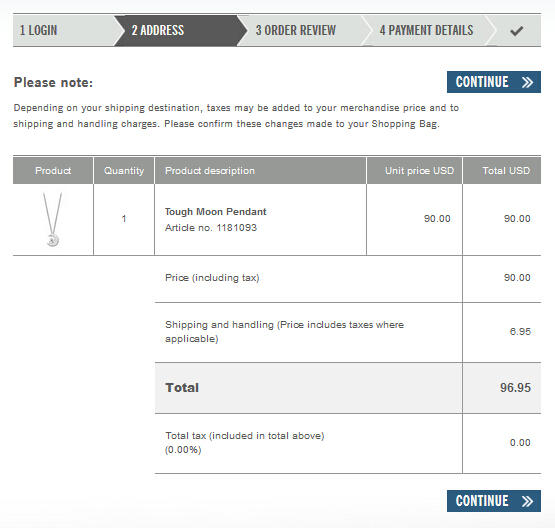The width and height of the screenshot is (555, 528).
Task: Open the Tough Moon Pendant product name
Action: click(216, 212)
